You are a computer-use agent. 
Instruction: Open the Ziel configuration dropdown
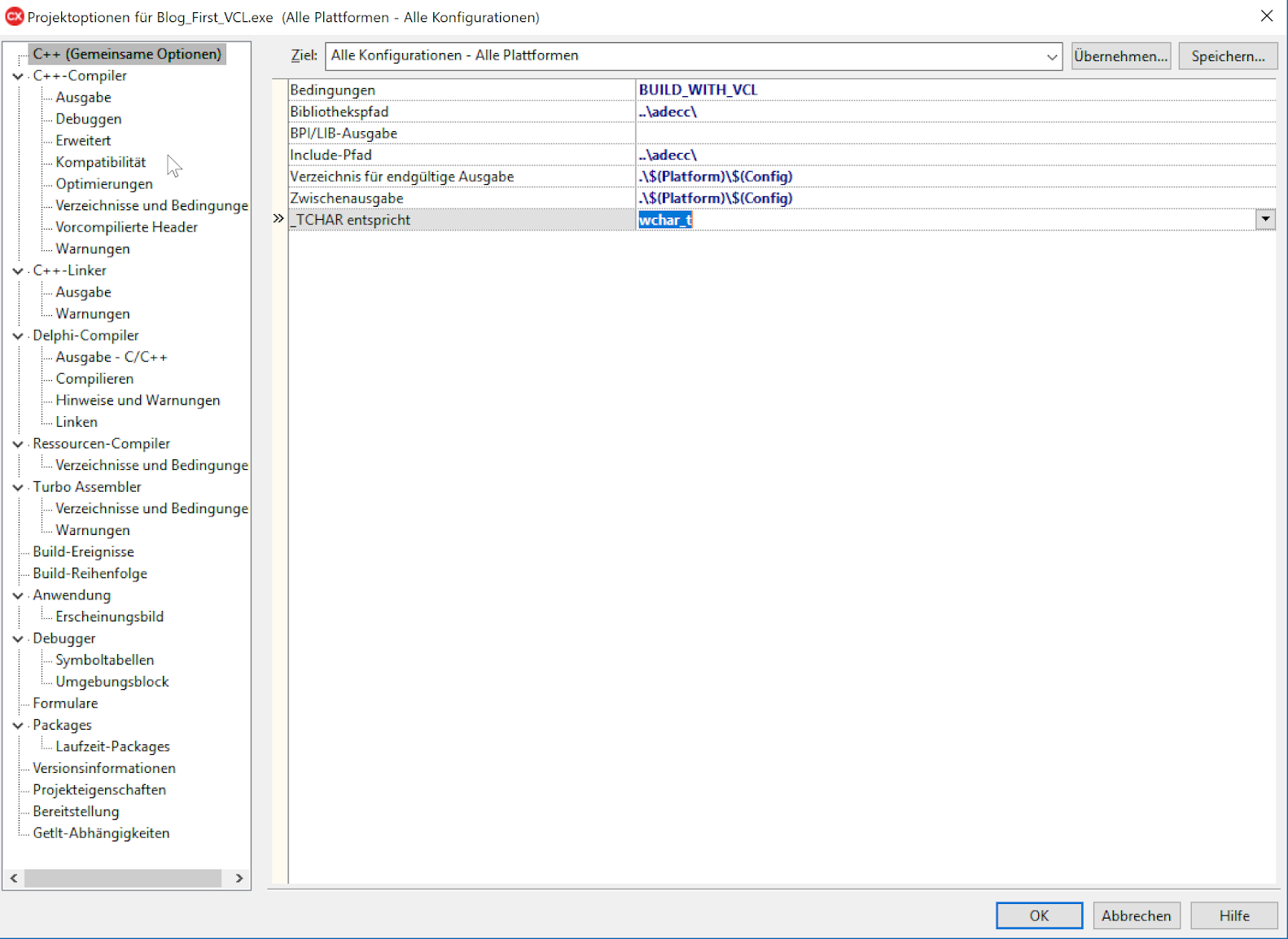coord(1051,56)
